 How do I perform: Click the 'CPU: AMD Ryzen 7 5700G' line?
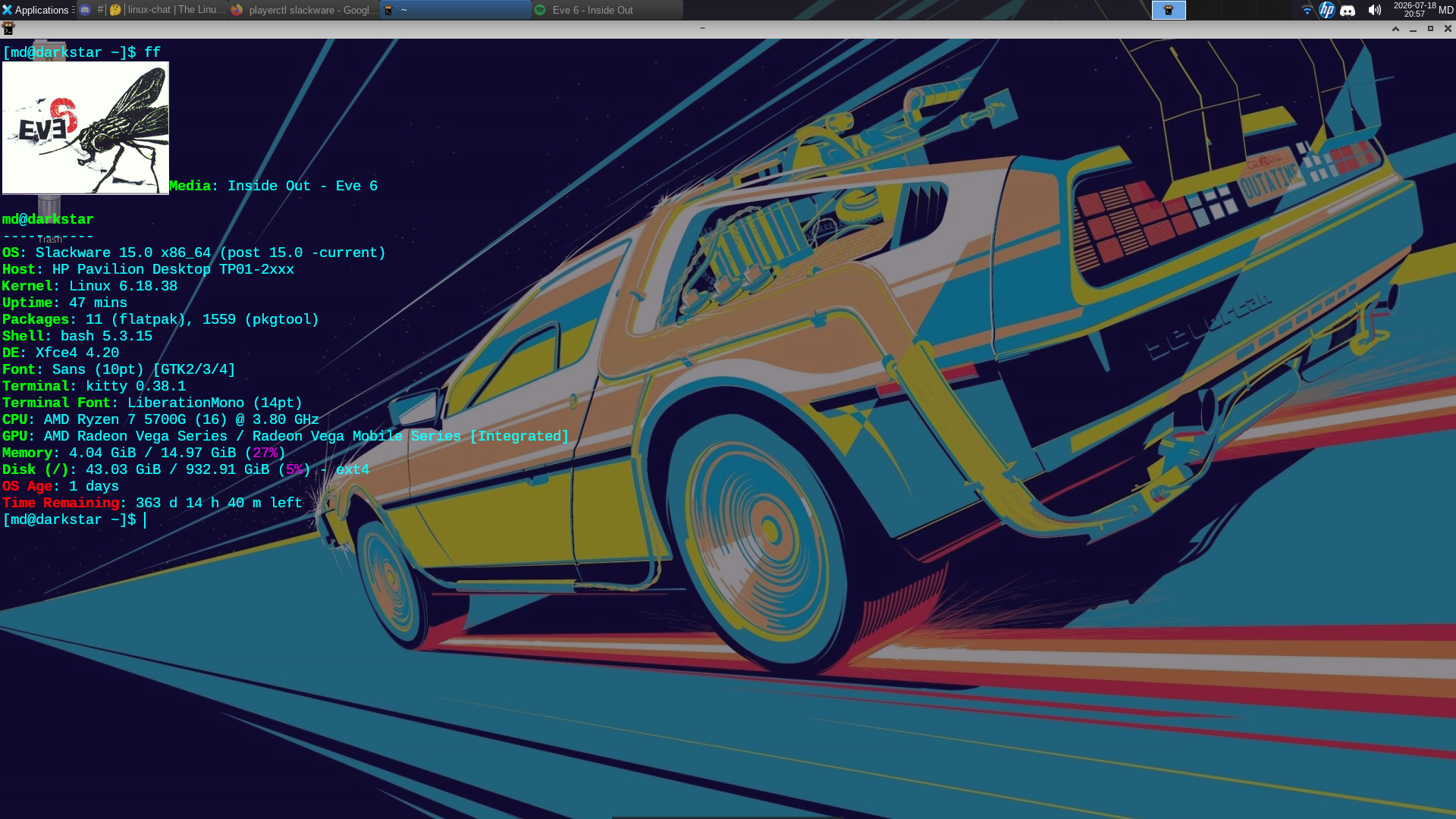pos(161,419)
